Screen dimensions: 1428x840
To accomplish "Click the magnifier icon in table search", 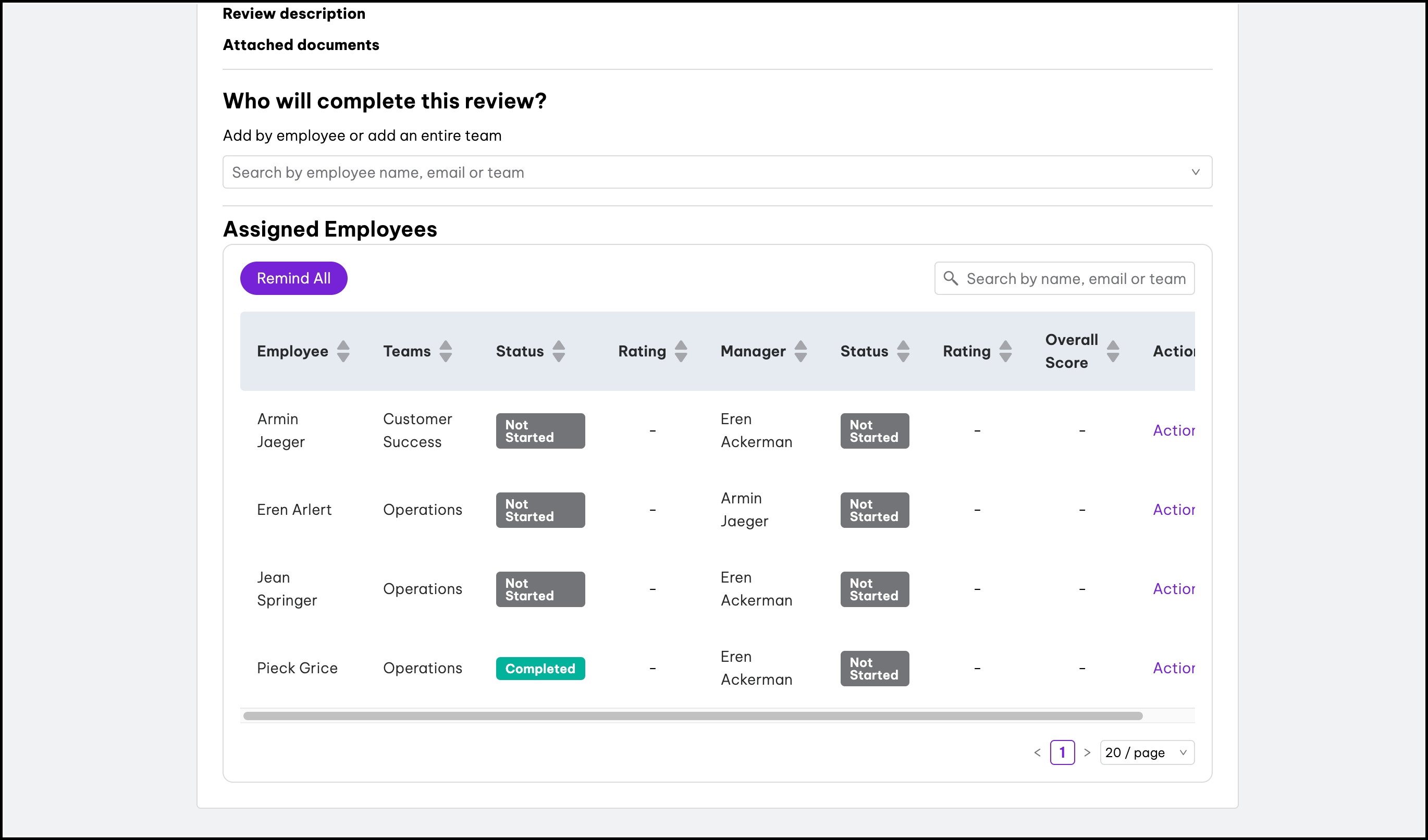I will click(950, 278).
